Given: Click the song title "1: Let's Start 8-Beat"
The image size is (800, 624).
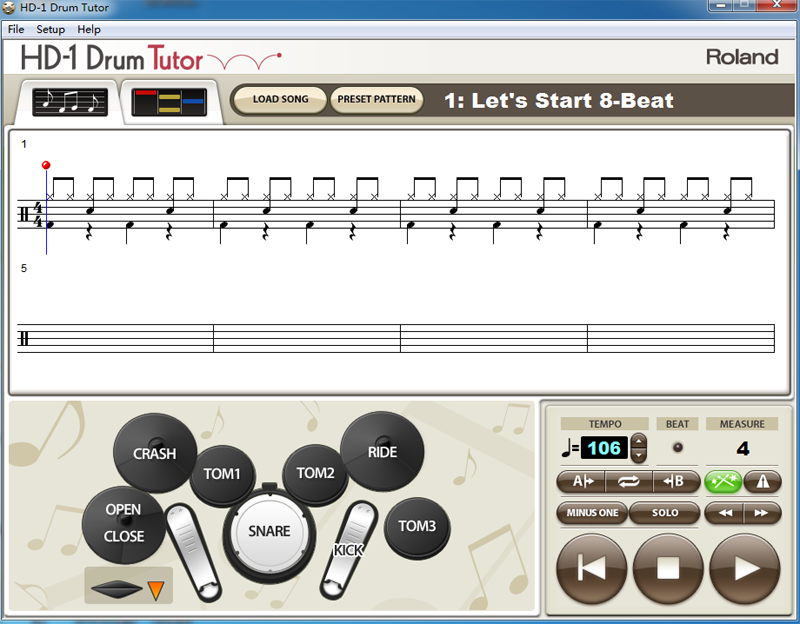Looking at the screenshot, I should coord(559,101).
